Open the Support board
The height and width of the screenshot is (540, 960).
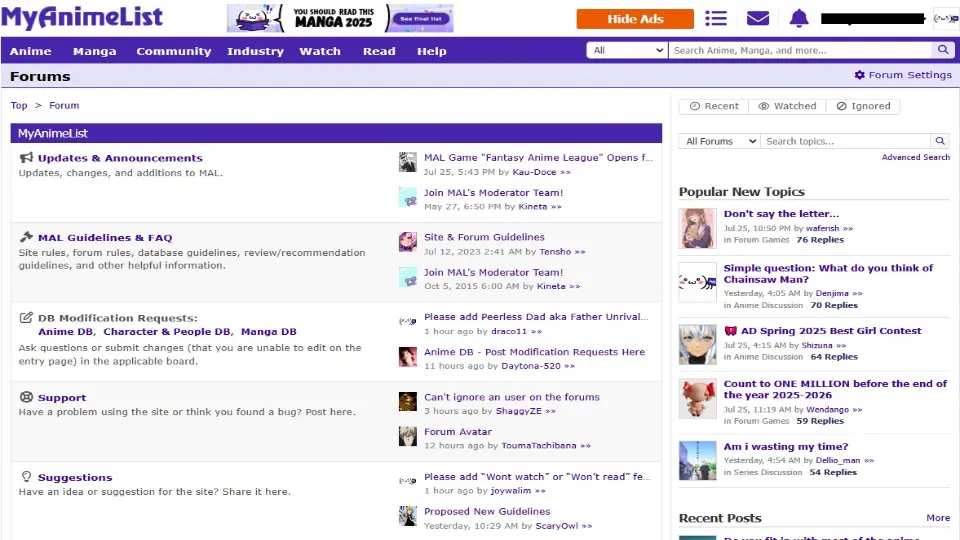point(62,397)
